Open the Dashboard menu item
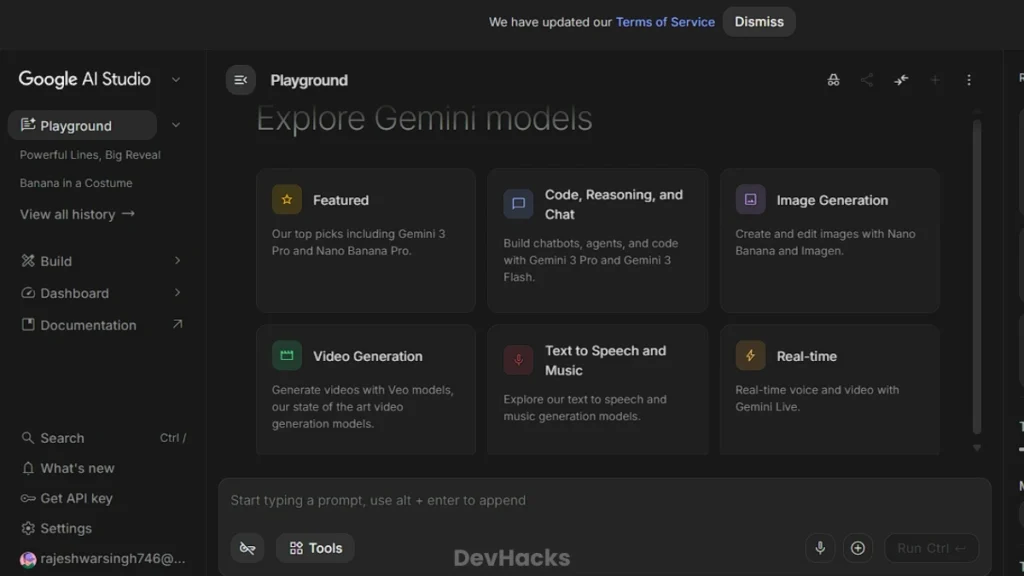This screenshot has height=576, width=1024. (x=102, y=293)
